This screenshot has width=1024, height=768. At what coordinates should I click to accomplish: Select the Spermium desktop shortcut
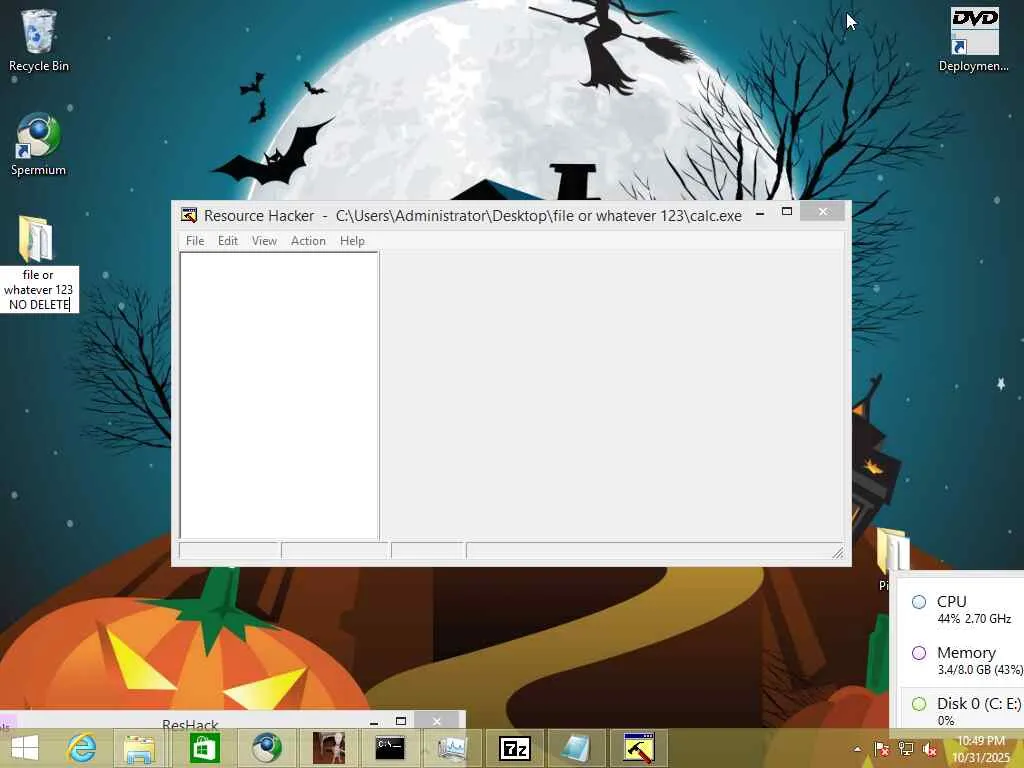[x=38, y=144]
